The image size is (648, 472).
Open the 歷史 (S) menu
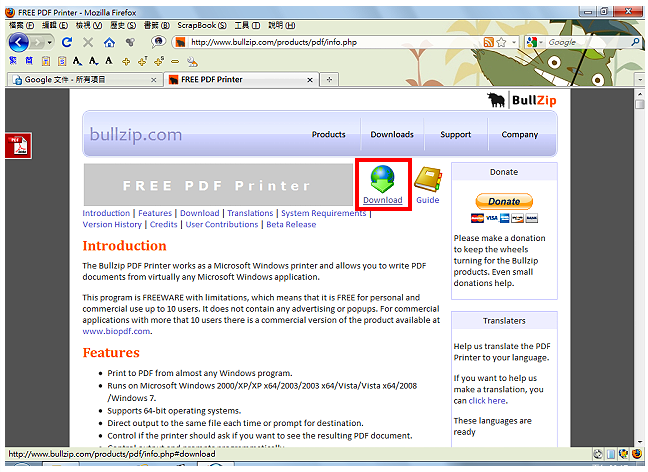(x=123, y=25)
